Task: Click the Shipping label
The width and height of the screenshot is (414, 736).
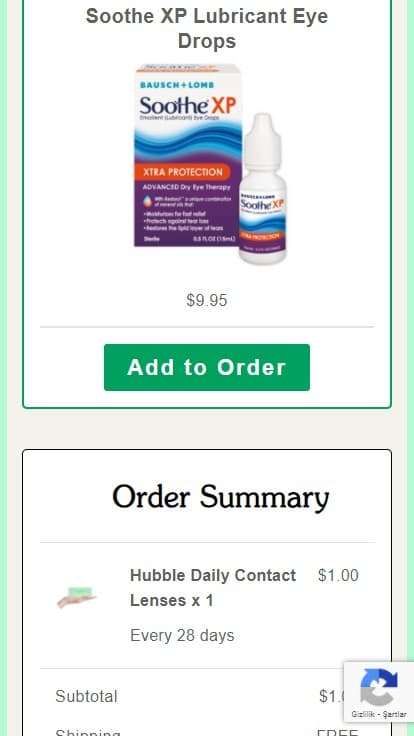Action: click(x=88, y=732)
